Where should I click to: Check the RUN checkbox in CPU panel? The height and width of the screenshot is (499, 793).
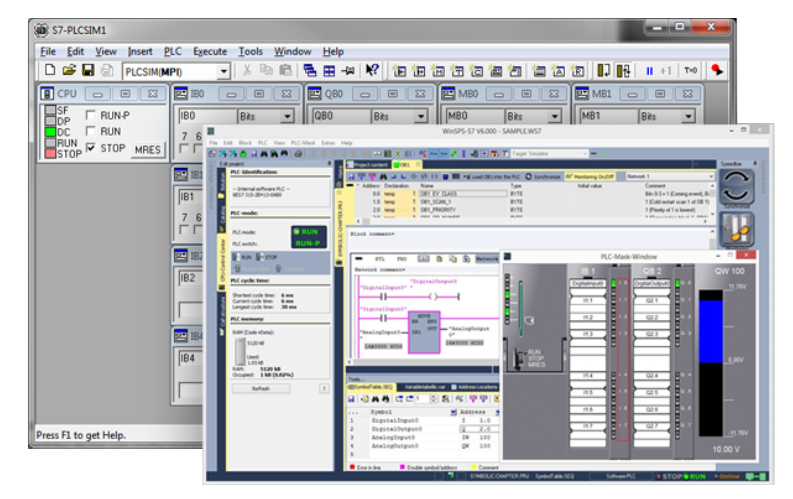point(91,131)
